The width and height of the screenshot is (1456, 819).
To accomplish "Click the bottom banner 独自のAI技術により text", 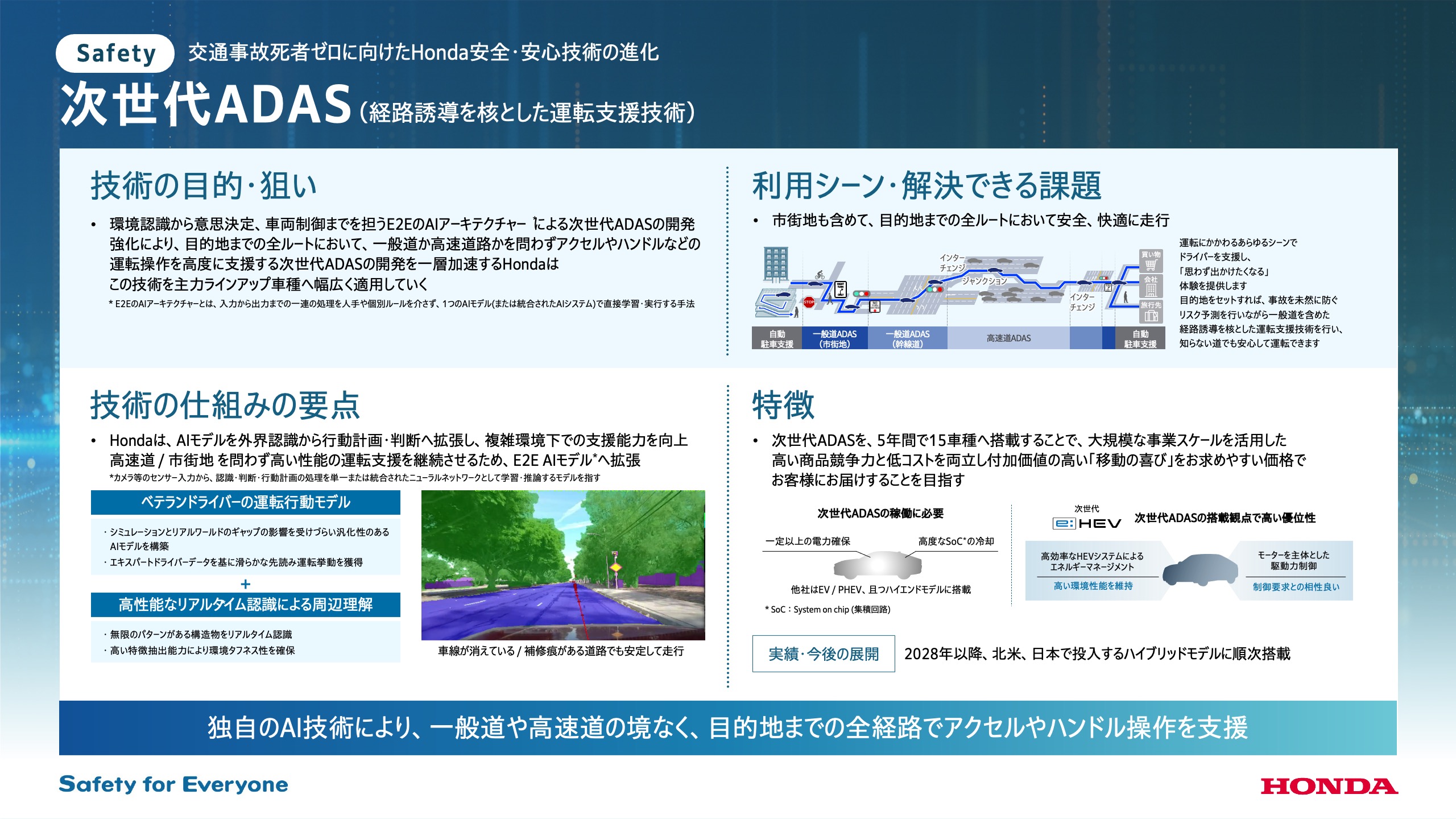I will (x=727, y=728).
